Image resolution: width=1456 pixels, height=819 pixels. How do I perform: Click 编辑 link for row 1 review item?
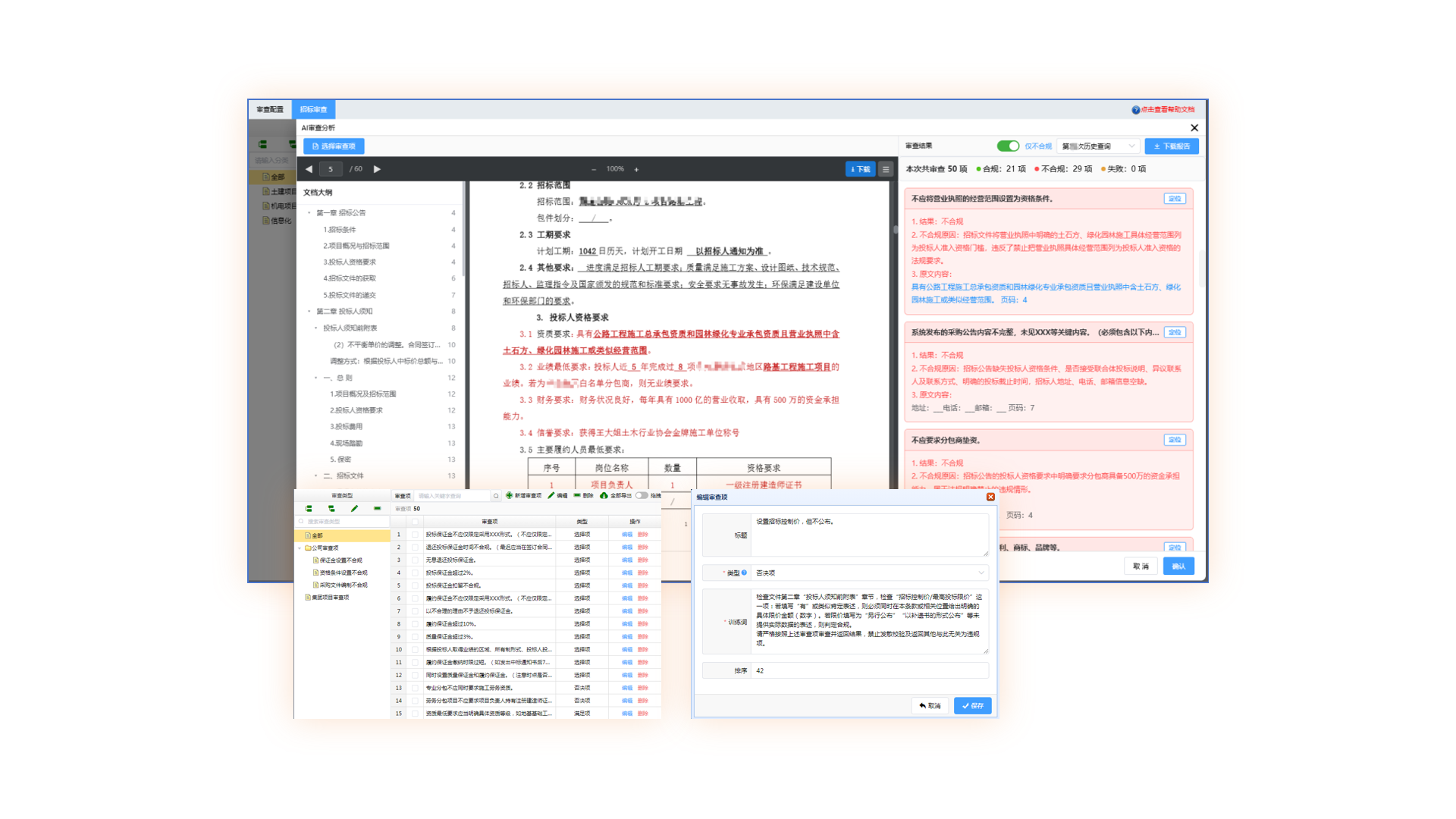click(x=627, y=535)
